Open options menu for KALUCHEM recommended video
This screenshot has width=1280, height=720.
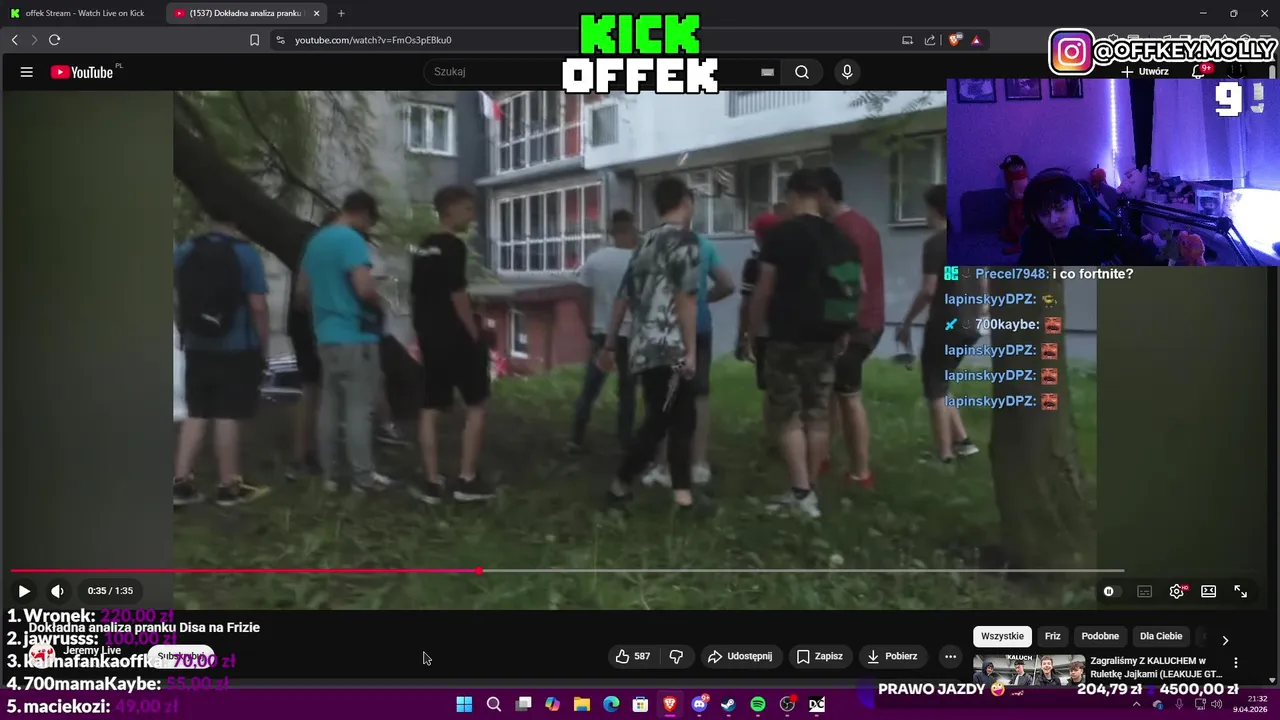pos(1236,662)
